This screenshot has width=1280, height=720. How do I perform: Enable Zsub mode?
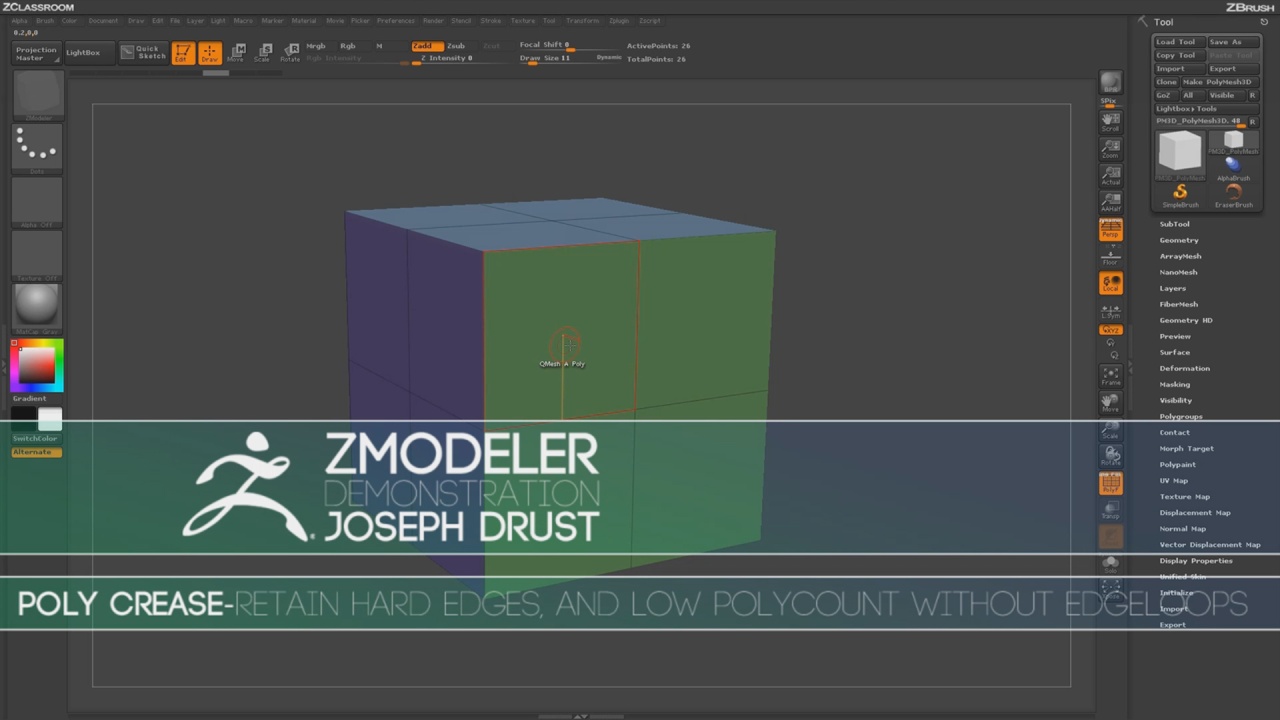(456, 46)
